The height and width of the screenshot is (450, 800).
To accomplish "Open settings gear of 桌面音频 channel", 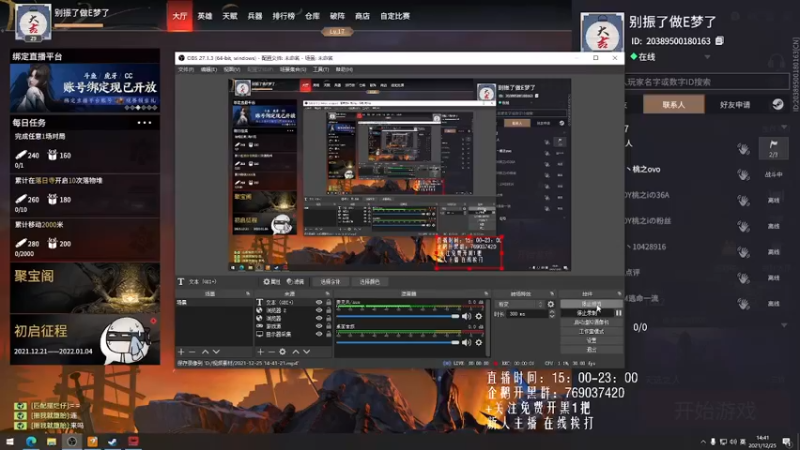I will 479,342.
